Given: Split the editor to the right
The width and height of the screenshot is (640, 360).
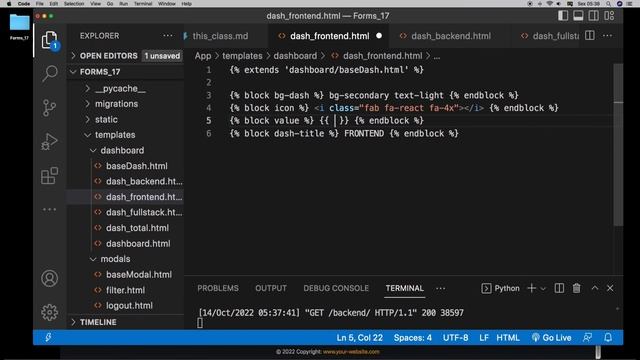Looking at the screenshot, I should coord(589,36).
